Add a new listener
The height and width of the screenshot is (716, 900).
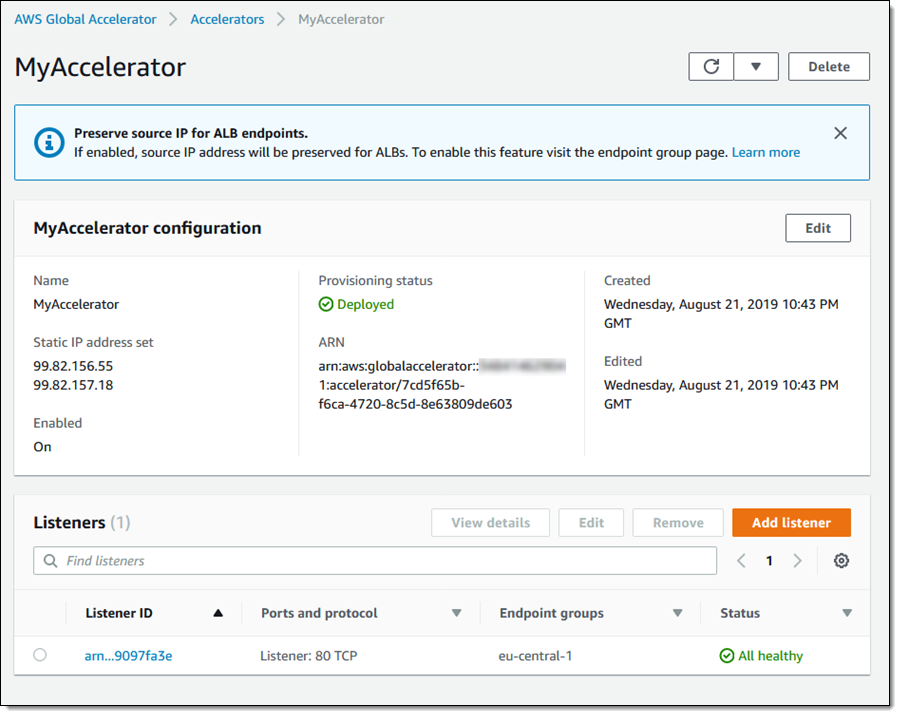(x=791, y=523)
